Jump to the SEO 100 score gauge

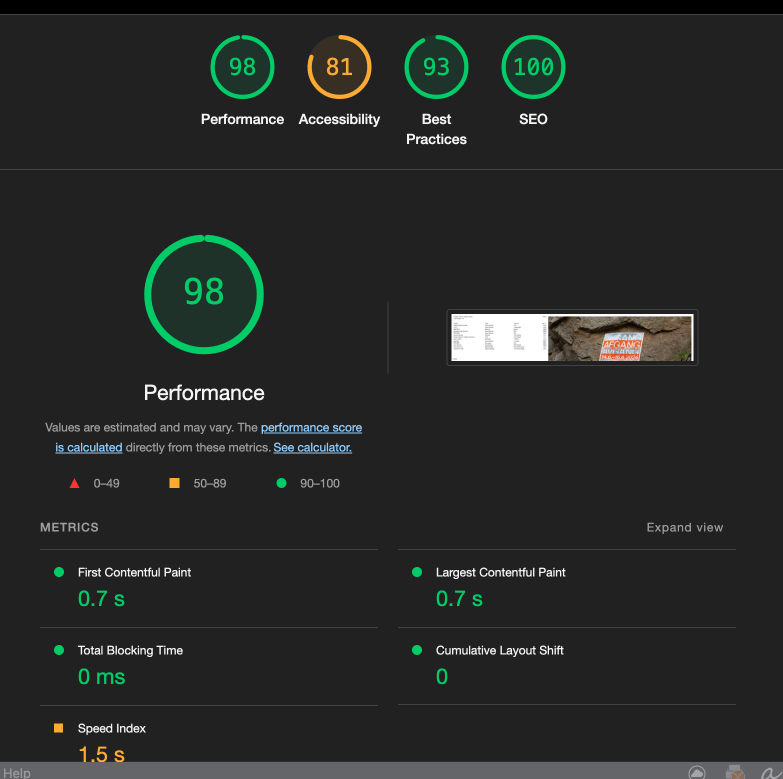[x=533, y=68]
